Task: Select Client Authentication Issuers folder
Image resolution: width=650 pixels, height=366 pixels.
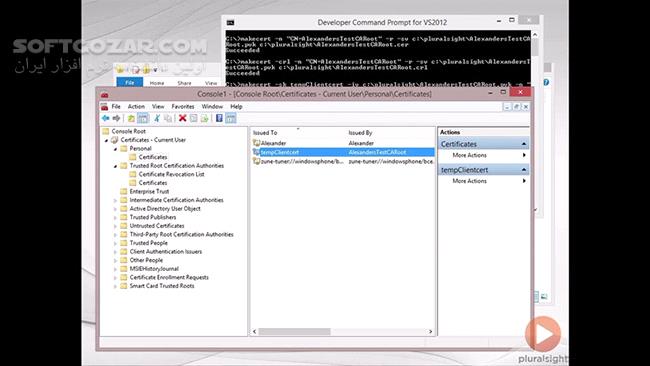Action: point(165,252)
